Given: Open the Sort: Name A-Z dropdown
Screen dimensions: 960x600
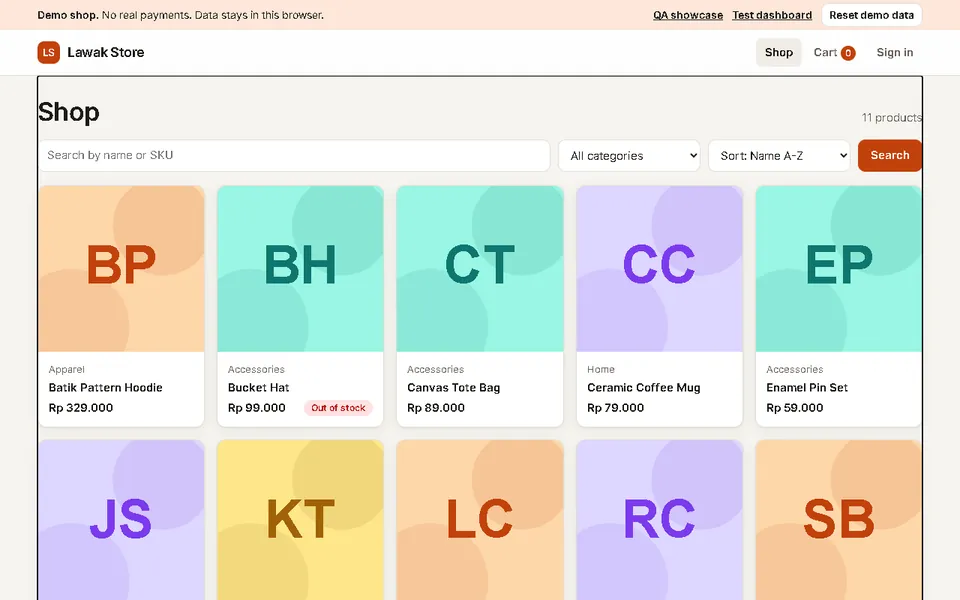Looking at the screenshot, I should (779, 156).
